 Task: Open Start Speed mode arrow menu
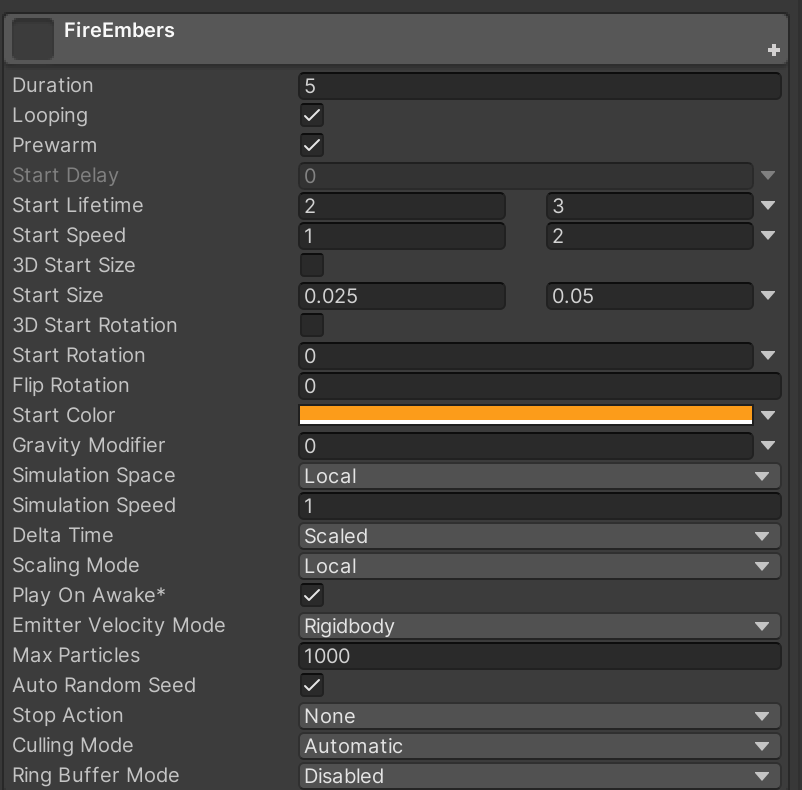[x=768, y=236]
